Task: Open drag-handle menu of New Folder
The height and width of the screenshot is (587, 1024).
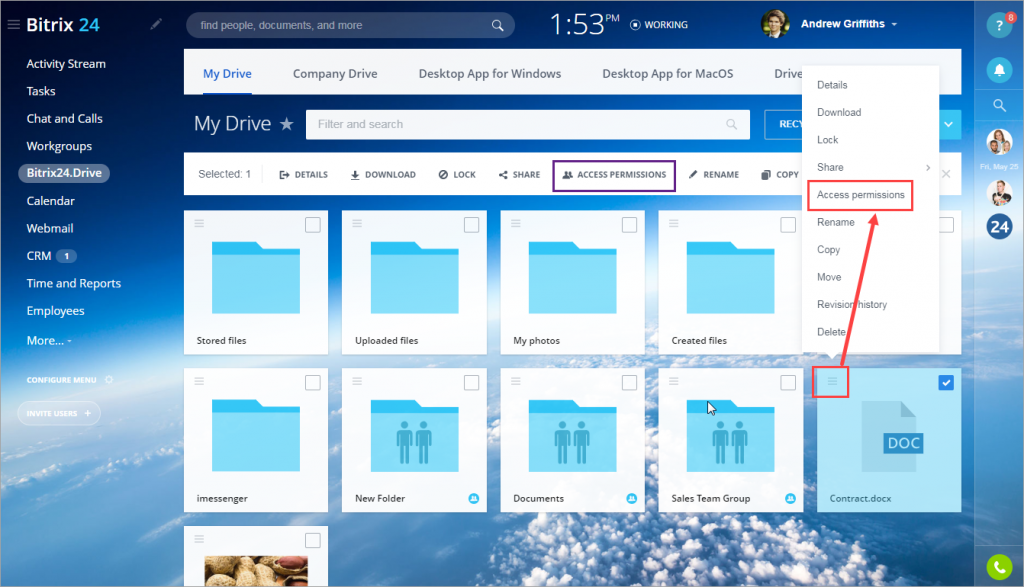Action: click(x=357, y=381)
